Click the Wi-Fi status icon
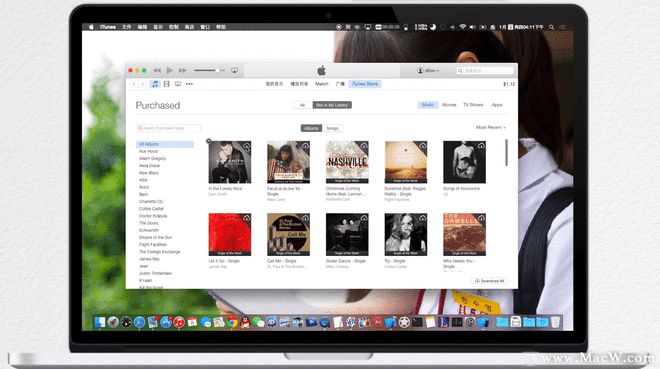660x369 pixels. pos(463,27)
